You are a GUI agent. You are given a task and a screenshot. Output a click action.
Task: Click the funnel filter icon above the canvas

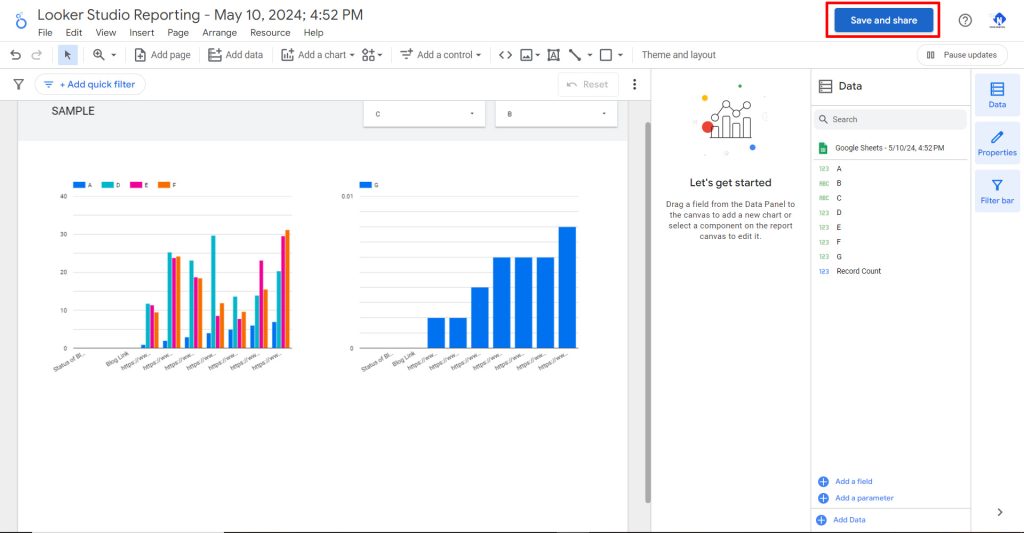click(x=18, y=85)
